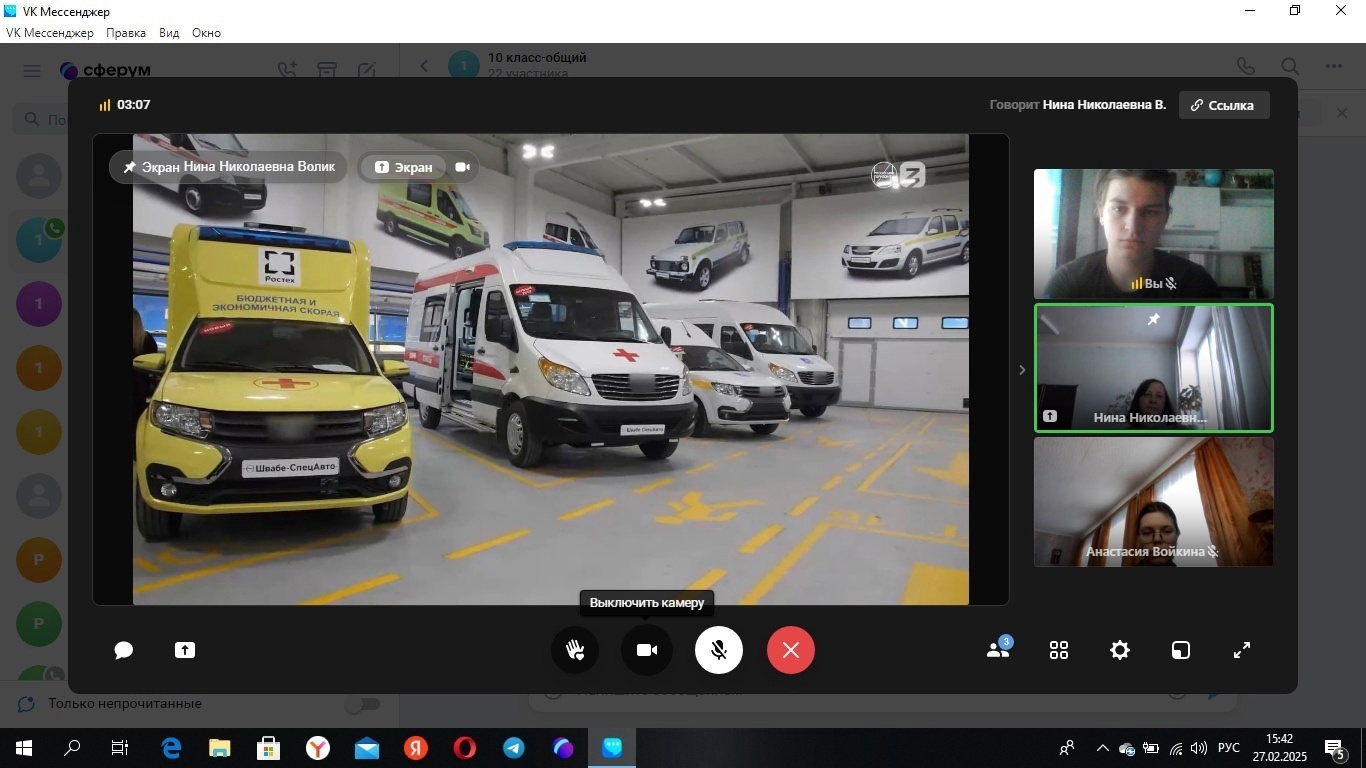Search within the chat using the magnifier icon

click(x=1290, y=66)
